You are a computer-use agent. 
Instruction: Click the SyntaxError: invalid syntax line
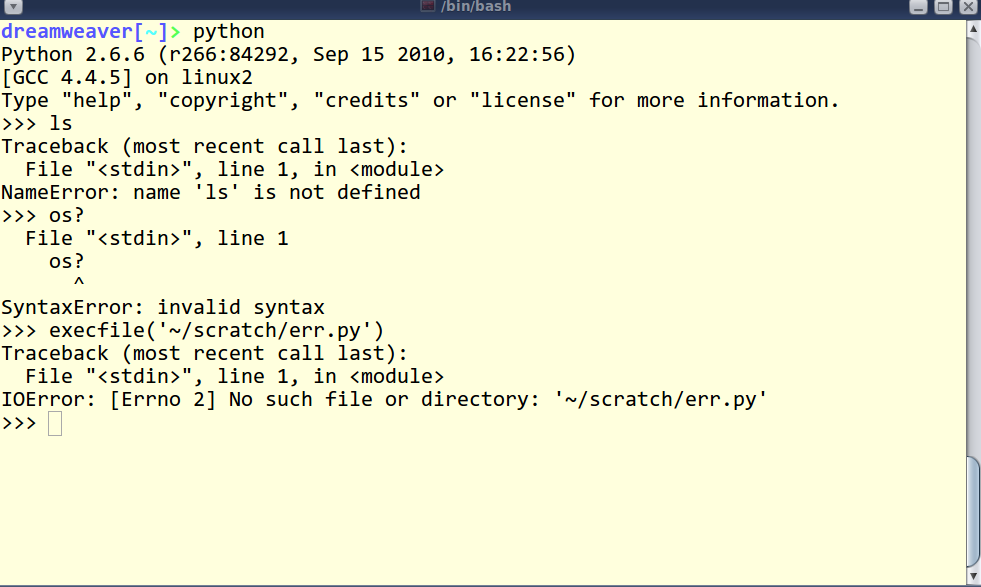point(163,307)
